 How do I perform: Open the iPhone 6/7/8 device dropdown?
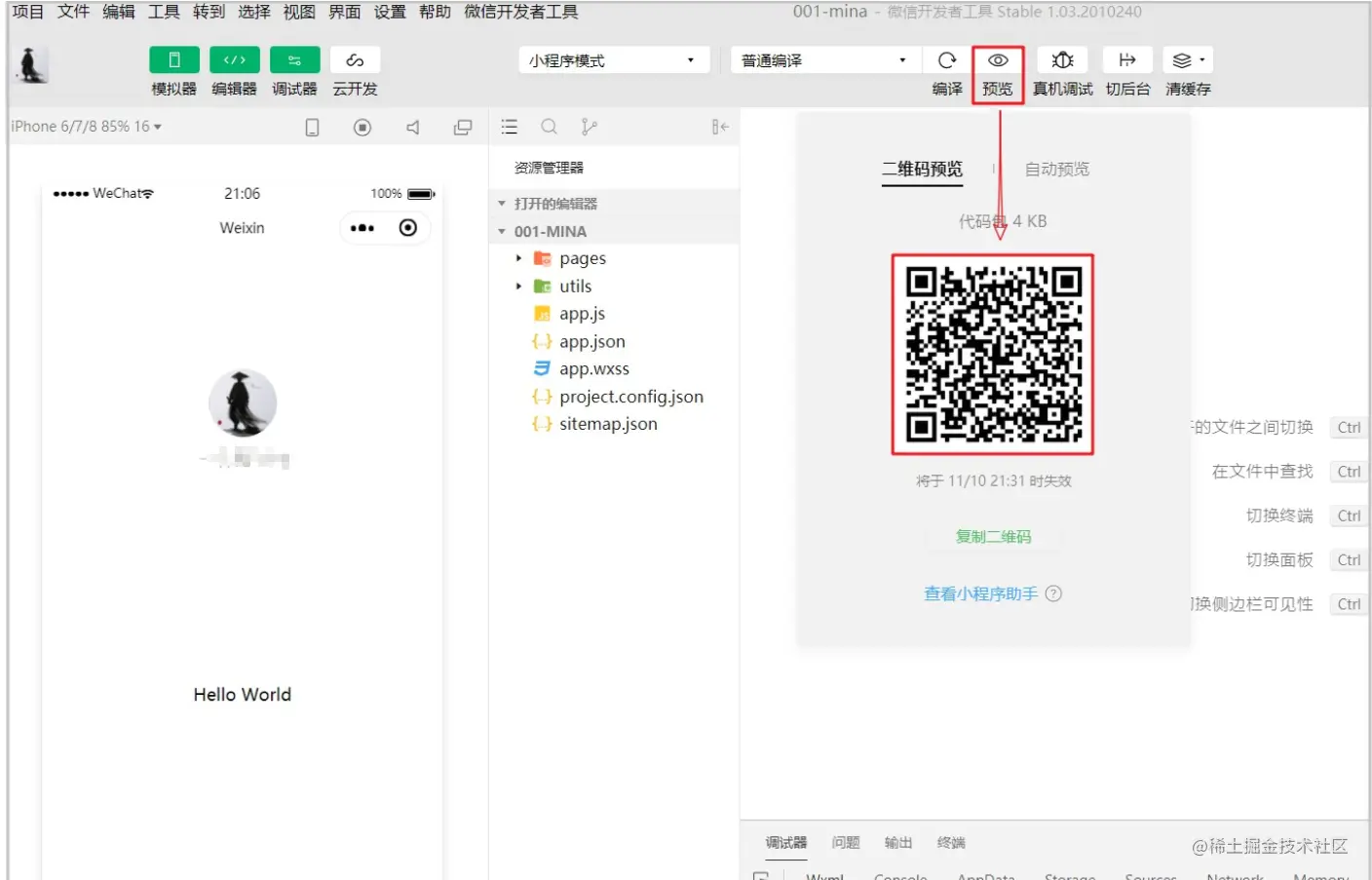point(86,127)
